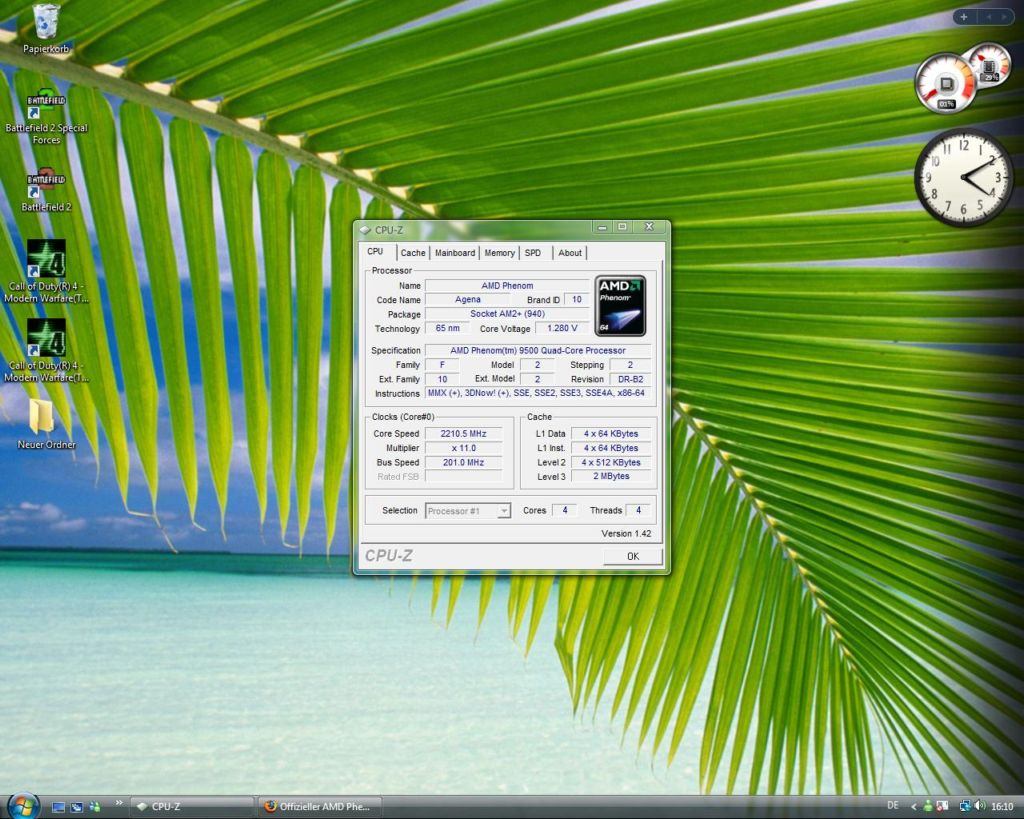
Task: Click the Package value Socket AM2+ (940)
Action: pos(507,314)
